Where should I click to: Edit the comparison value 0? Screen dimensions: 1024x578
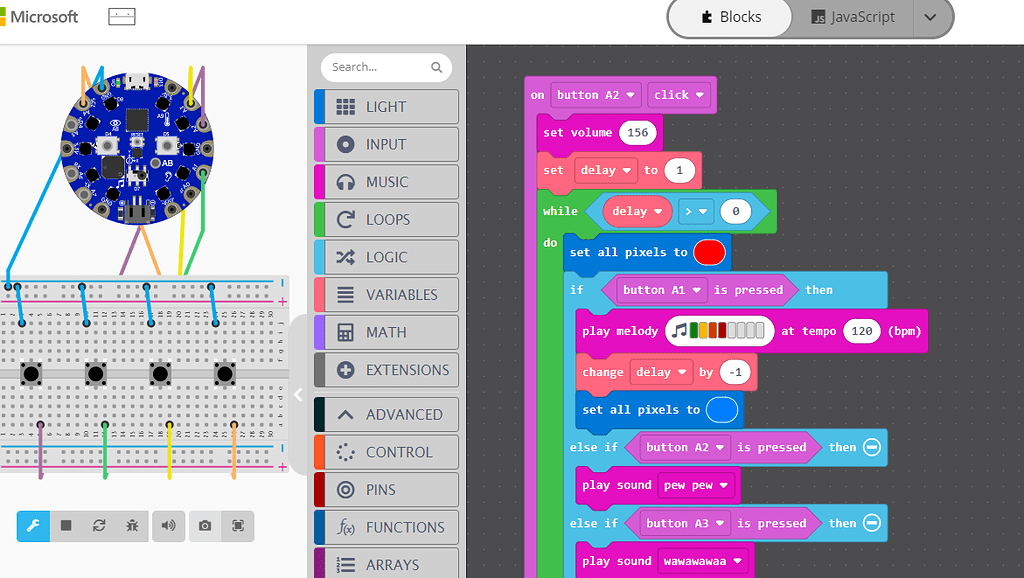click(735, 212)
